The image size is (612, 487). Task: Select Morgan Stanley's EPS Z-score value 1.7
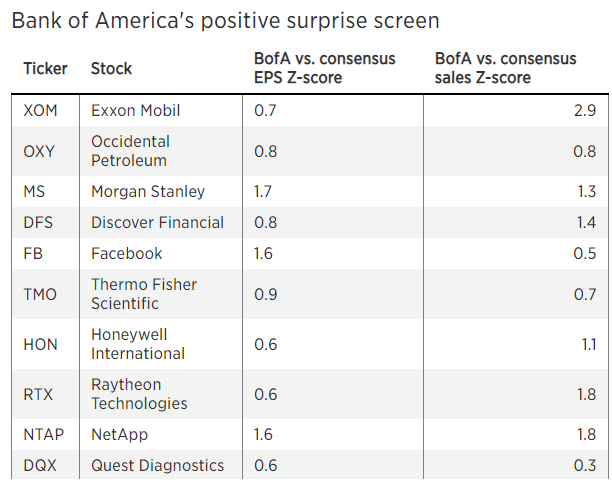point(263,192)
